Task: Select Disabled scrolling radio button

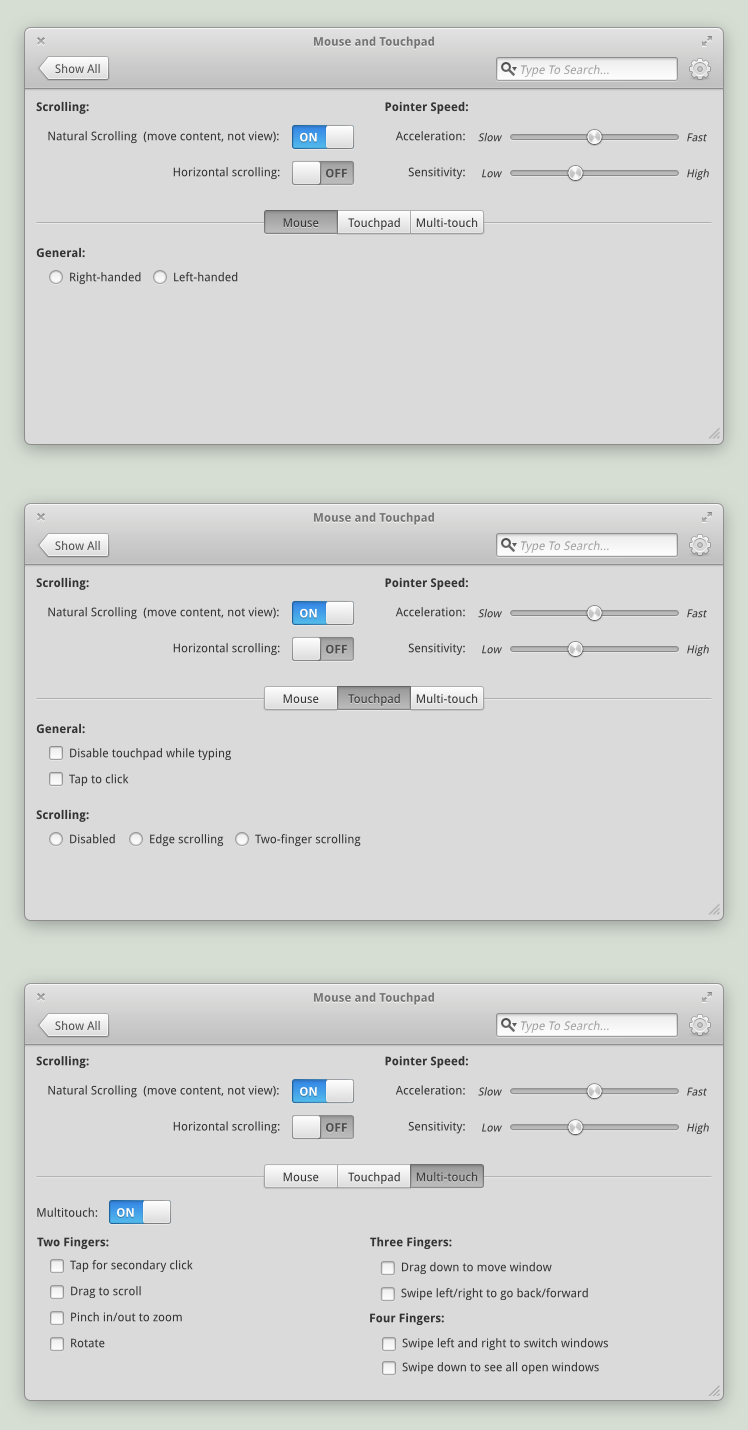Action: 56,839
